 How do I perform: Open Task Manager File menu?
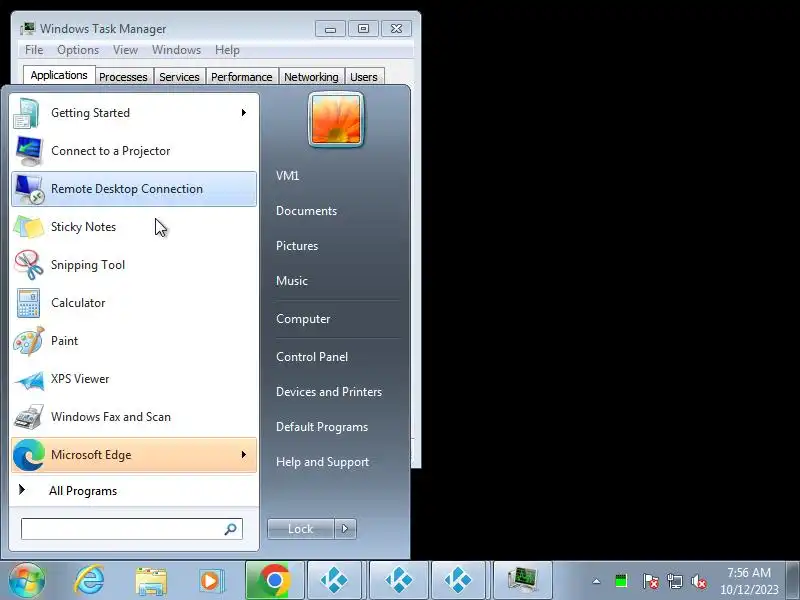click(34, 50)
